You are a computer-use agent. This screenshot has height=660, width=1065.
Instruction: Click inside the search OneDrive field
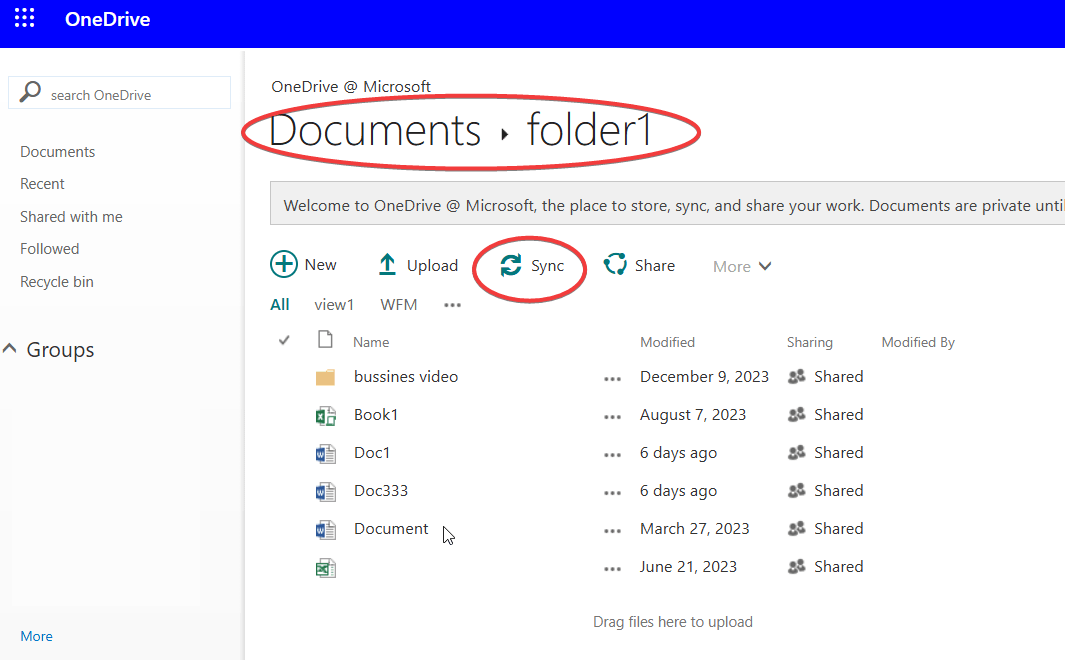coord(120,92)
